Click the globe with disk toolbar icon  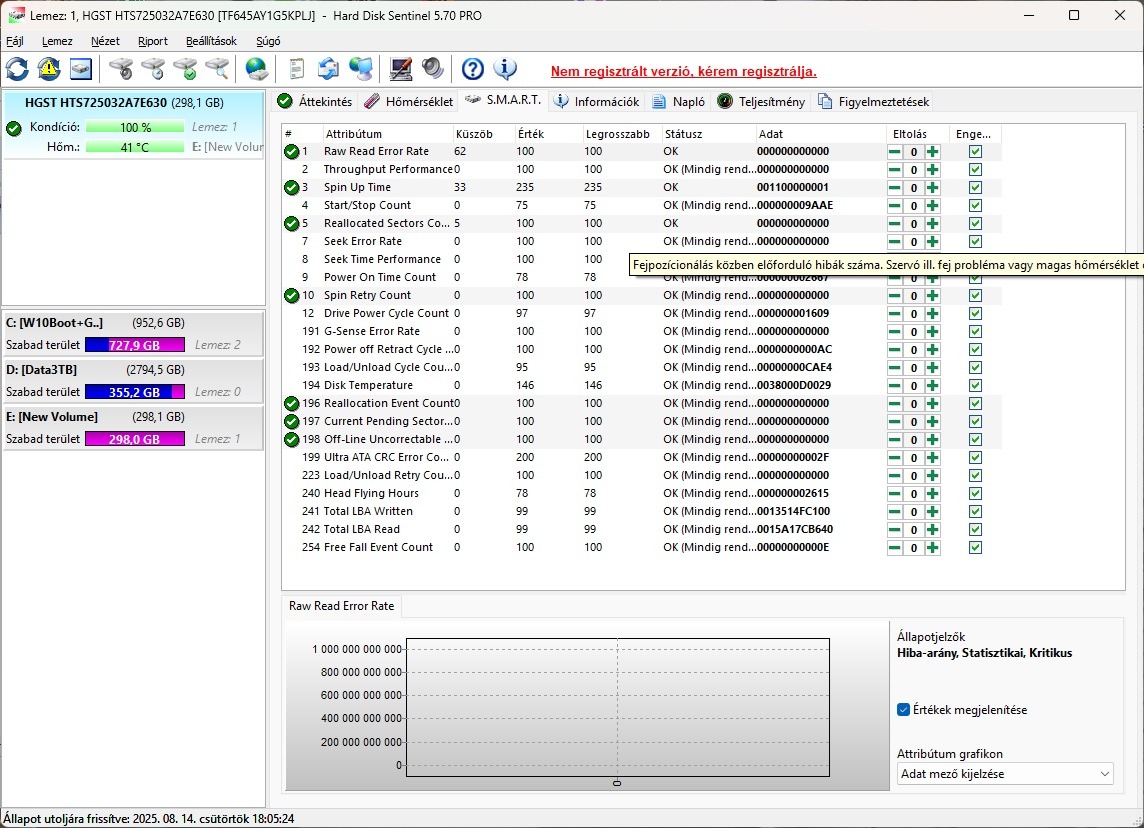(257, 69)
